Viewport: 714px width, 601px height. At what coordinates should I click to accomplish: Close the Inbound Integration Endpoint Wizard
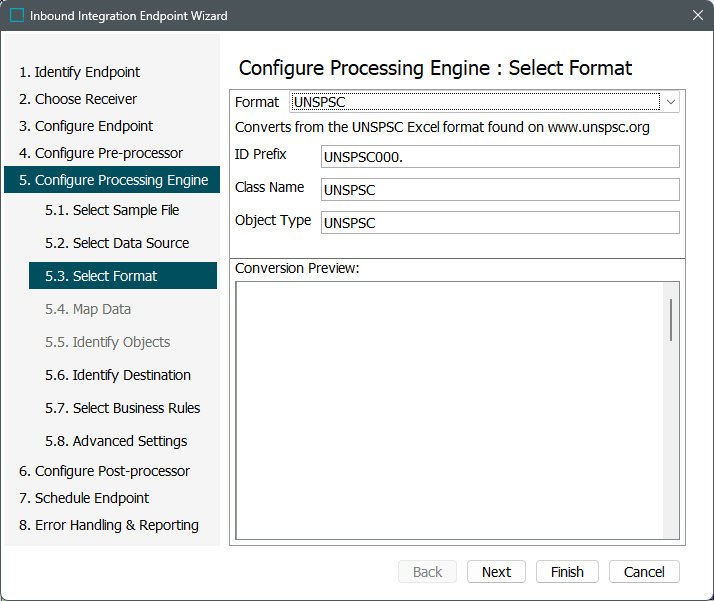[x=697, y=16]
